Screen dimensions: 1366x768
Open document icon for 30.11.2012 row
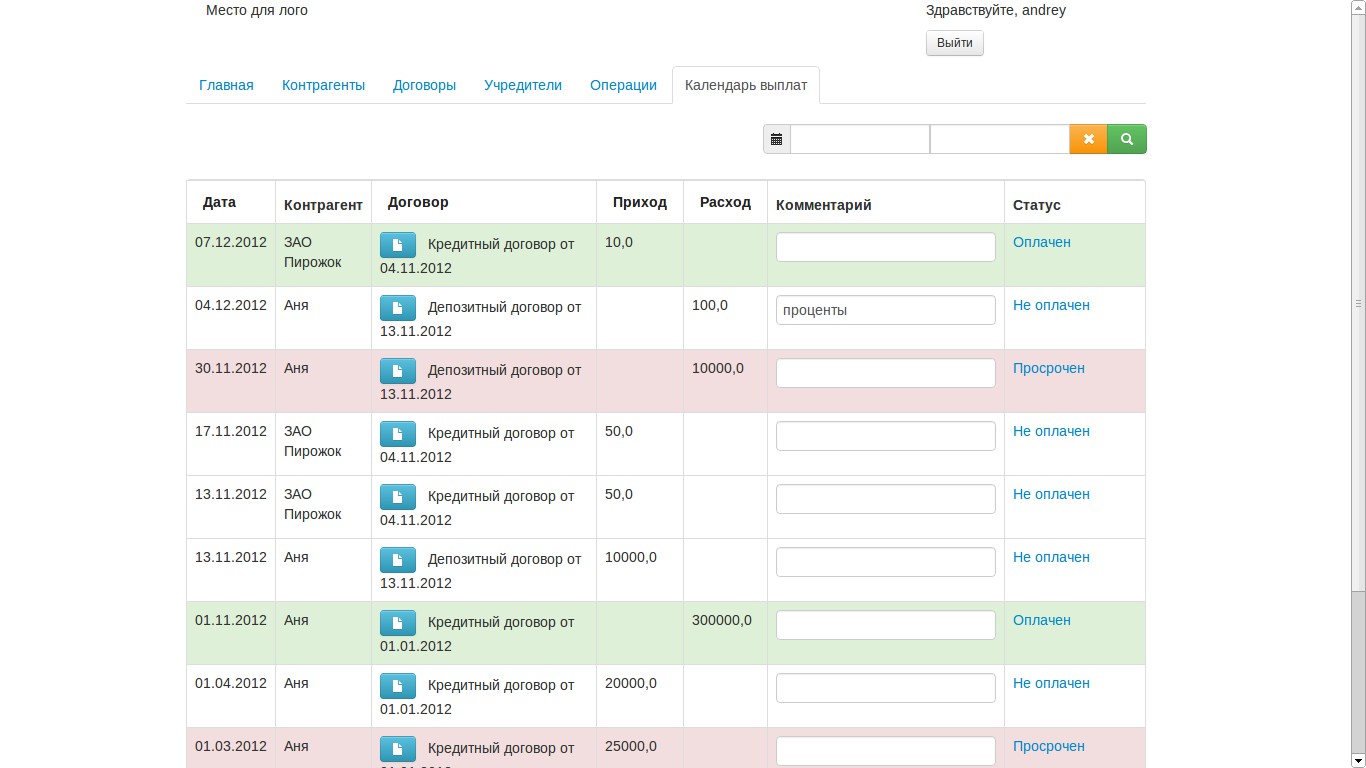pyautogui.click(x=398, y=371)
